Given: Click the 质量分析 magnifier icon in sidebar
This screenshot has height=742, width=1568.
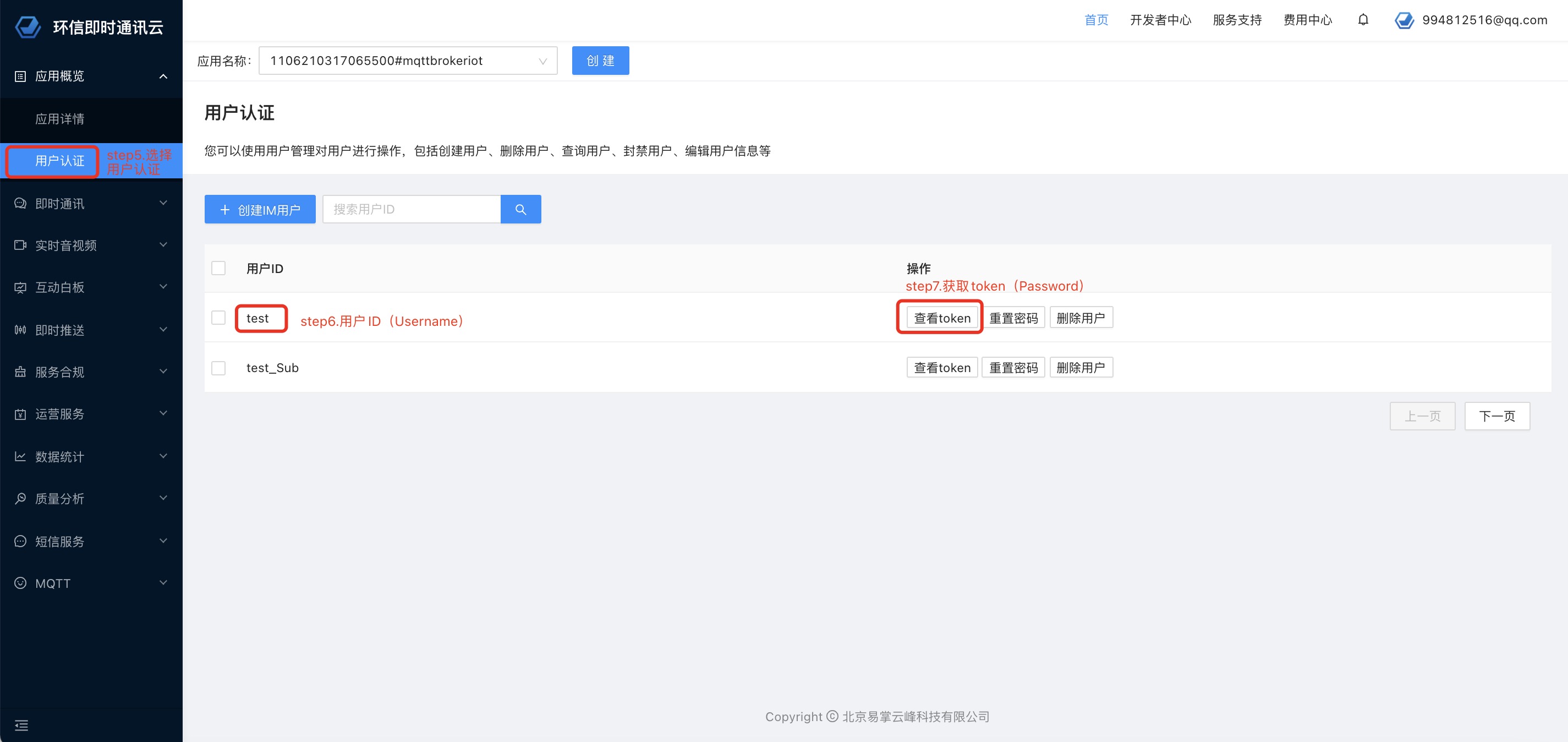Looking at the screenshot, I should [x=20, y=498].
